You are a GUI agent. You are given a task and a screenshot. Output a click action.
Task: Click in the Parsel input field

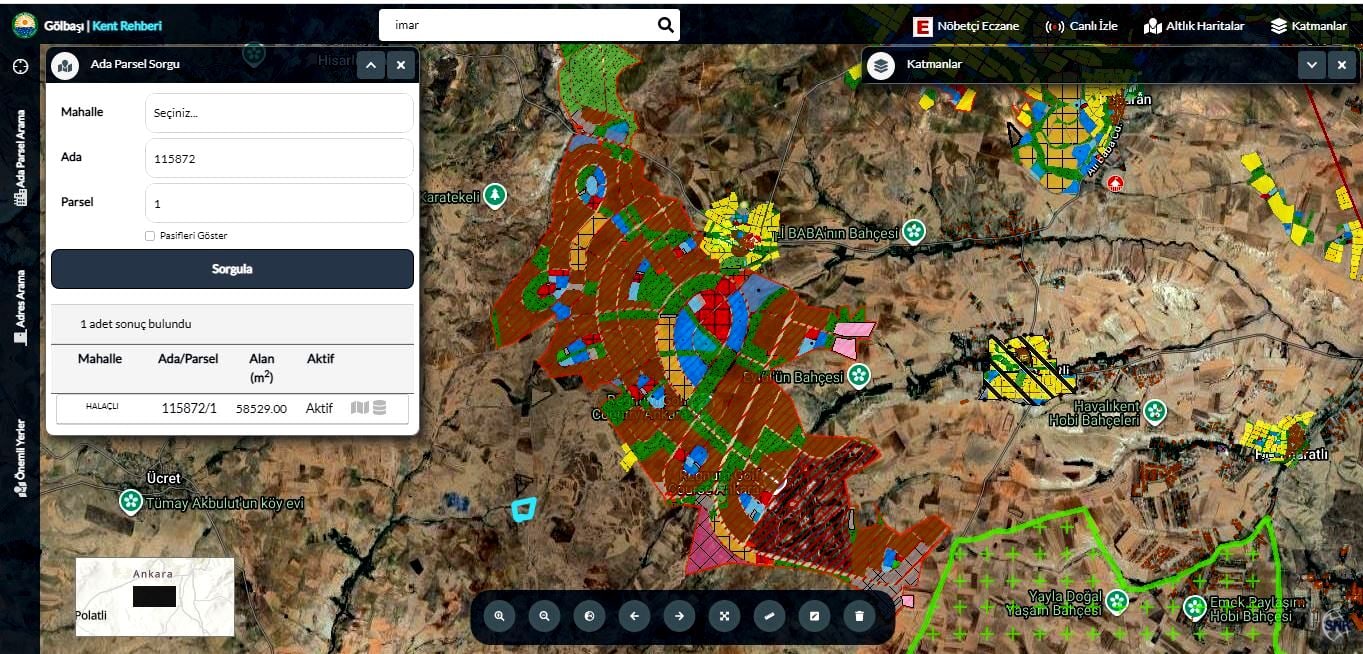tap(279, 203)
